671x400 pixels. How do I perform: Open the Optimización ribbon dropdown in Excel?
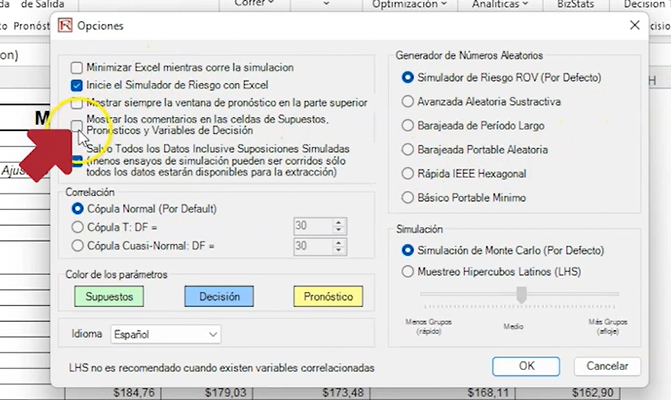tap(409, 4)
